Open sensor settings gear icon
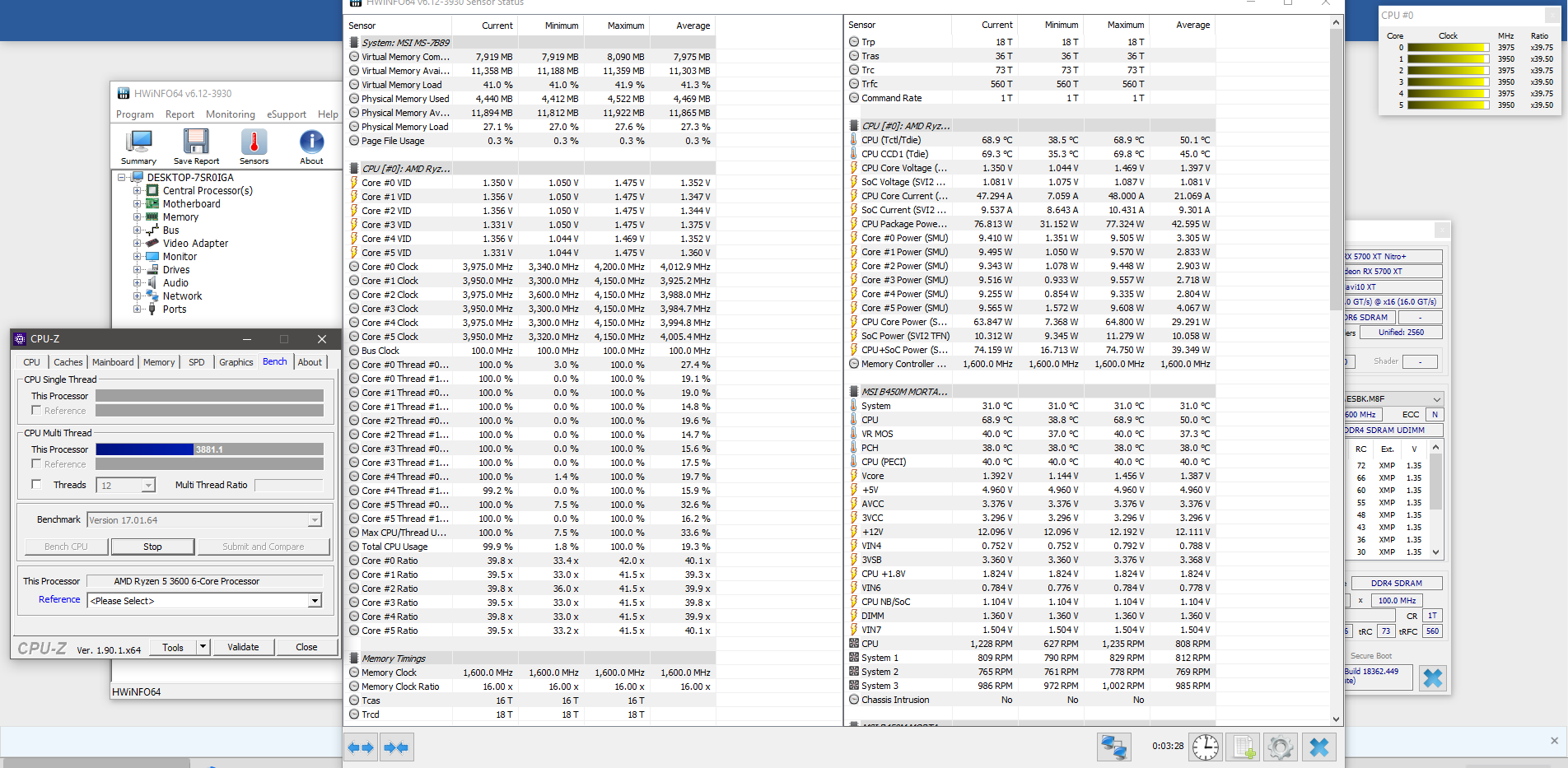This screenshot has height=768, width=1568. pyautogui.click(x=1280, y=747)
